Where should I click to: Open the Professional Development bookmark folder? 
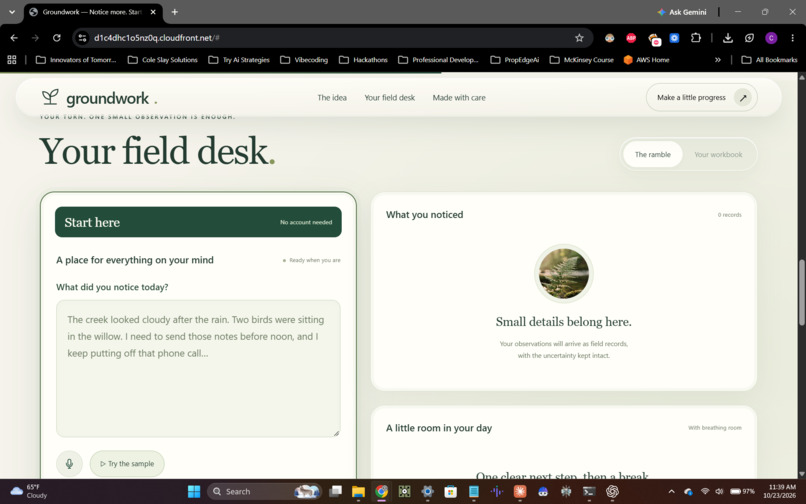click(438, 60)
